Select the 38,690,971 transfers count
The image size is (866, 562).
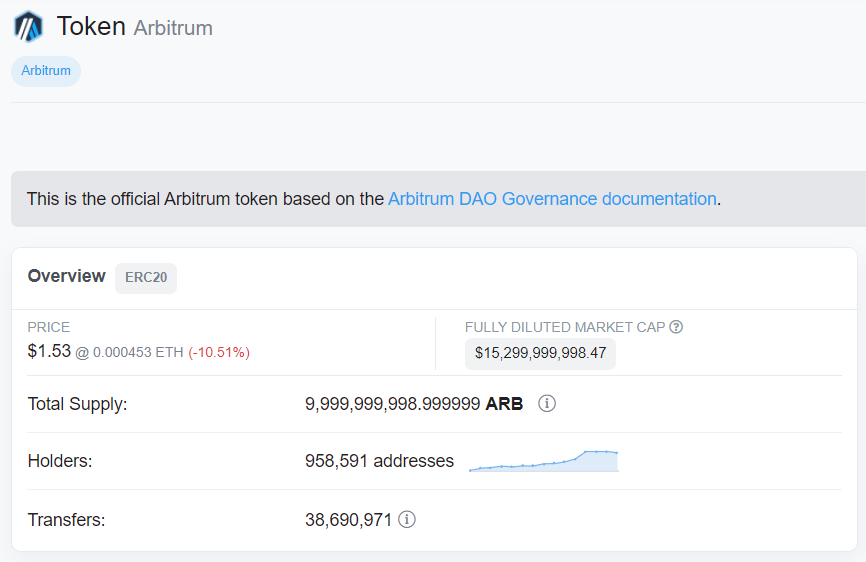[x=348, y=520]
